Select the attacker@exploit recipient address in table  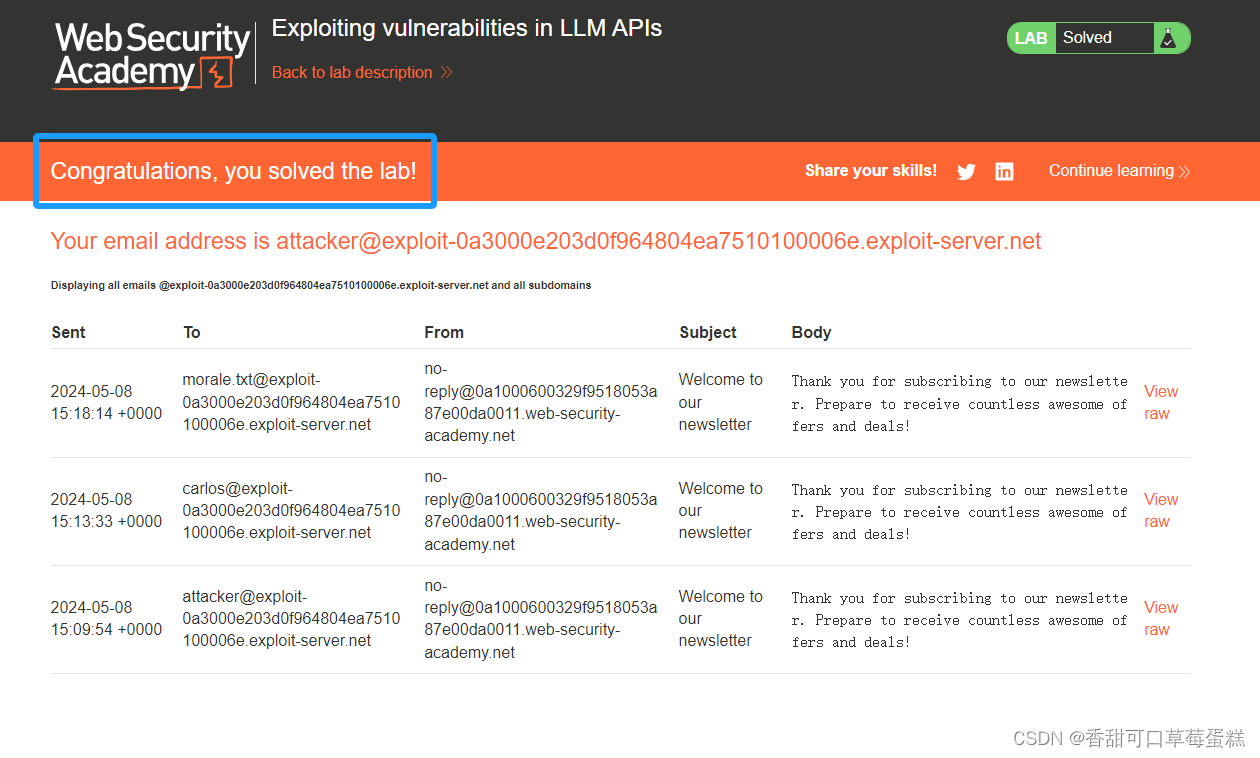click(291, 618)
